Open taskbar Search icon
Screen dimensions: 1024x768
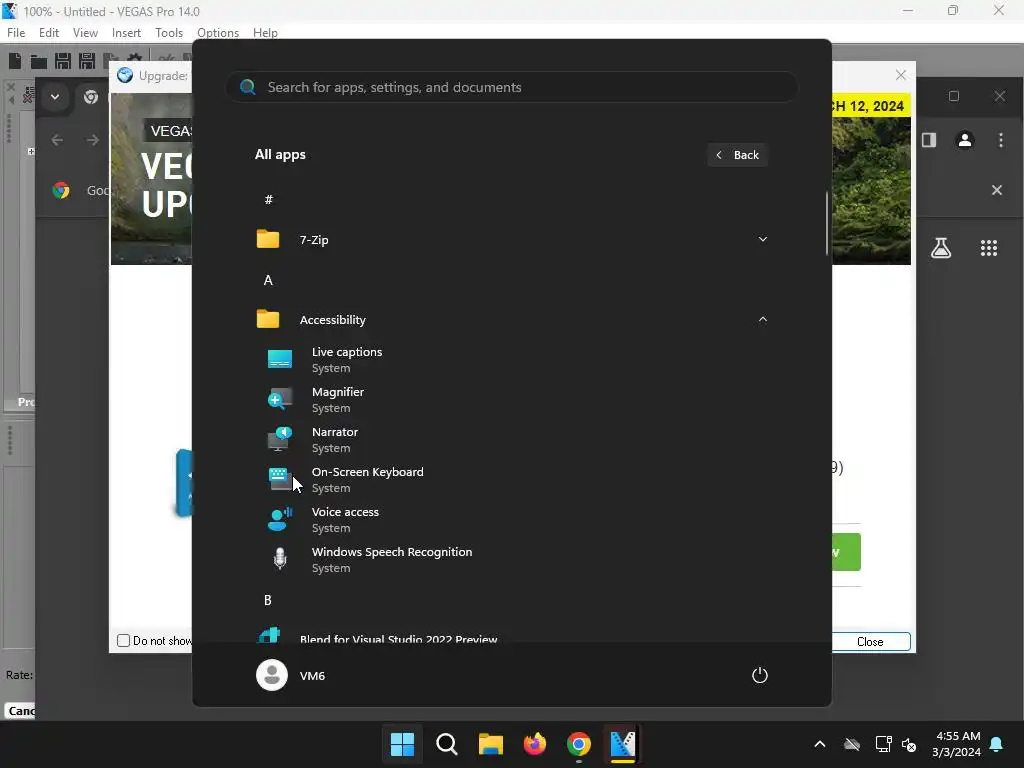(x=447, y=744)
